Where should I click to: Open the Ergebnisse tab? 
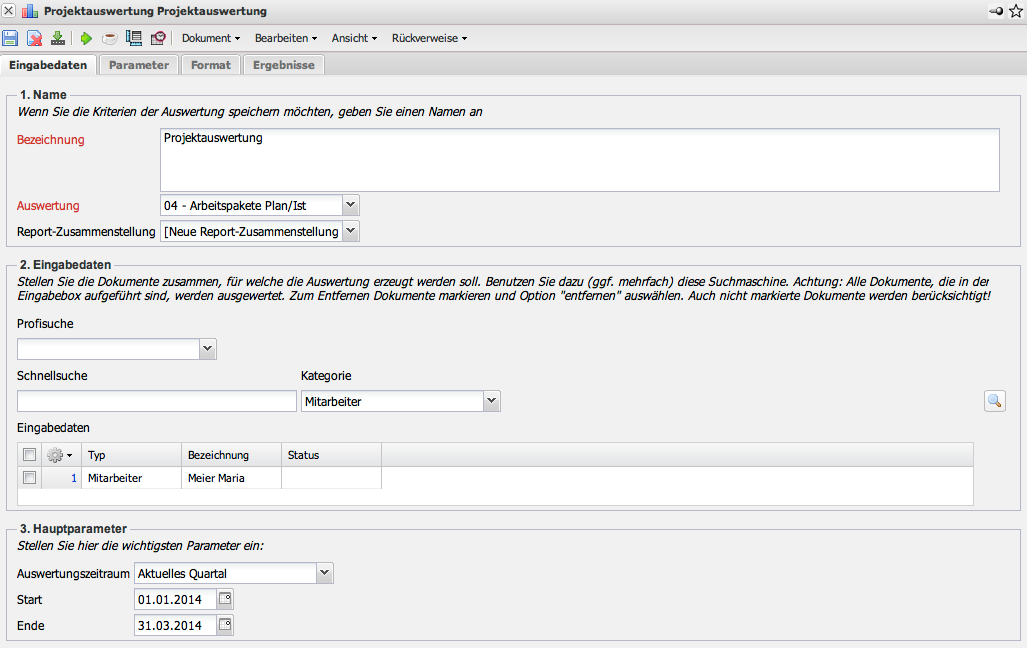pos(284,65)
